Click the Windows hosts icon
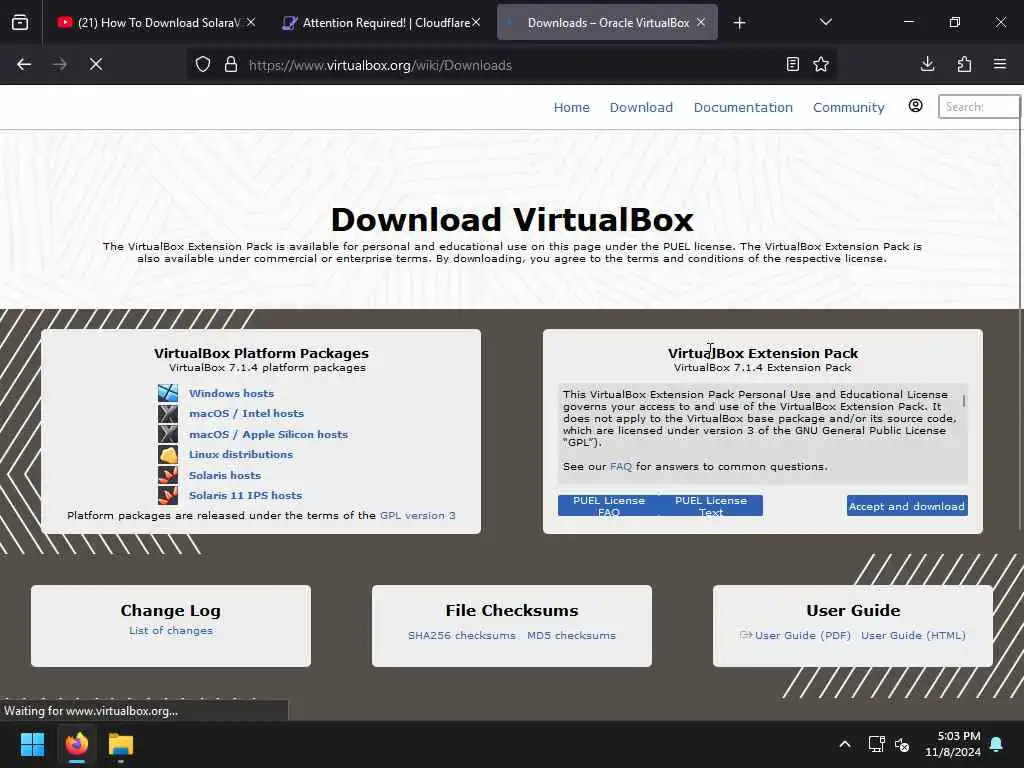 168,393
